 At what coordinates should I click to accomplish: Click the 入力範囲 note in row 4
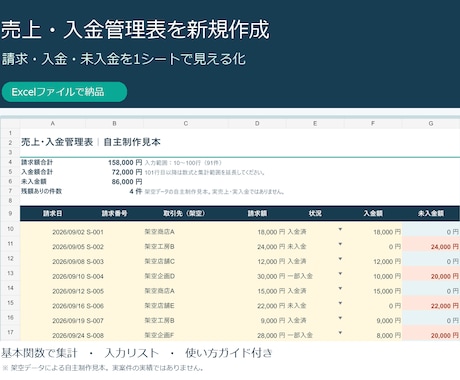click(x=183, y=163)
